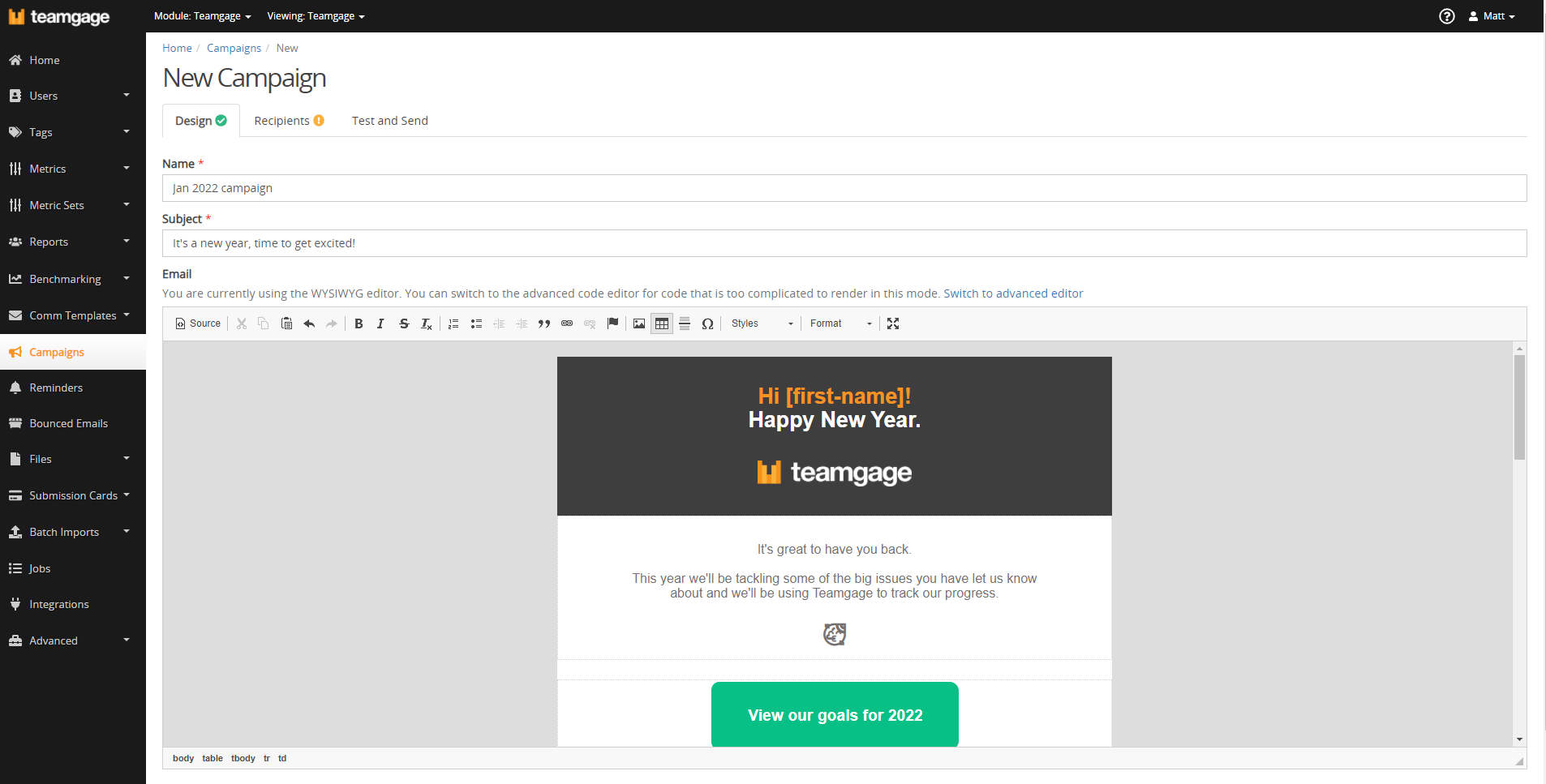The height and width of the screenshot is (784, 1546).
Task: Click the Campaigns breadcrumb link
Action: point(234,48)
